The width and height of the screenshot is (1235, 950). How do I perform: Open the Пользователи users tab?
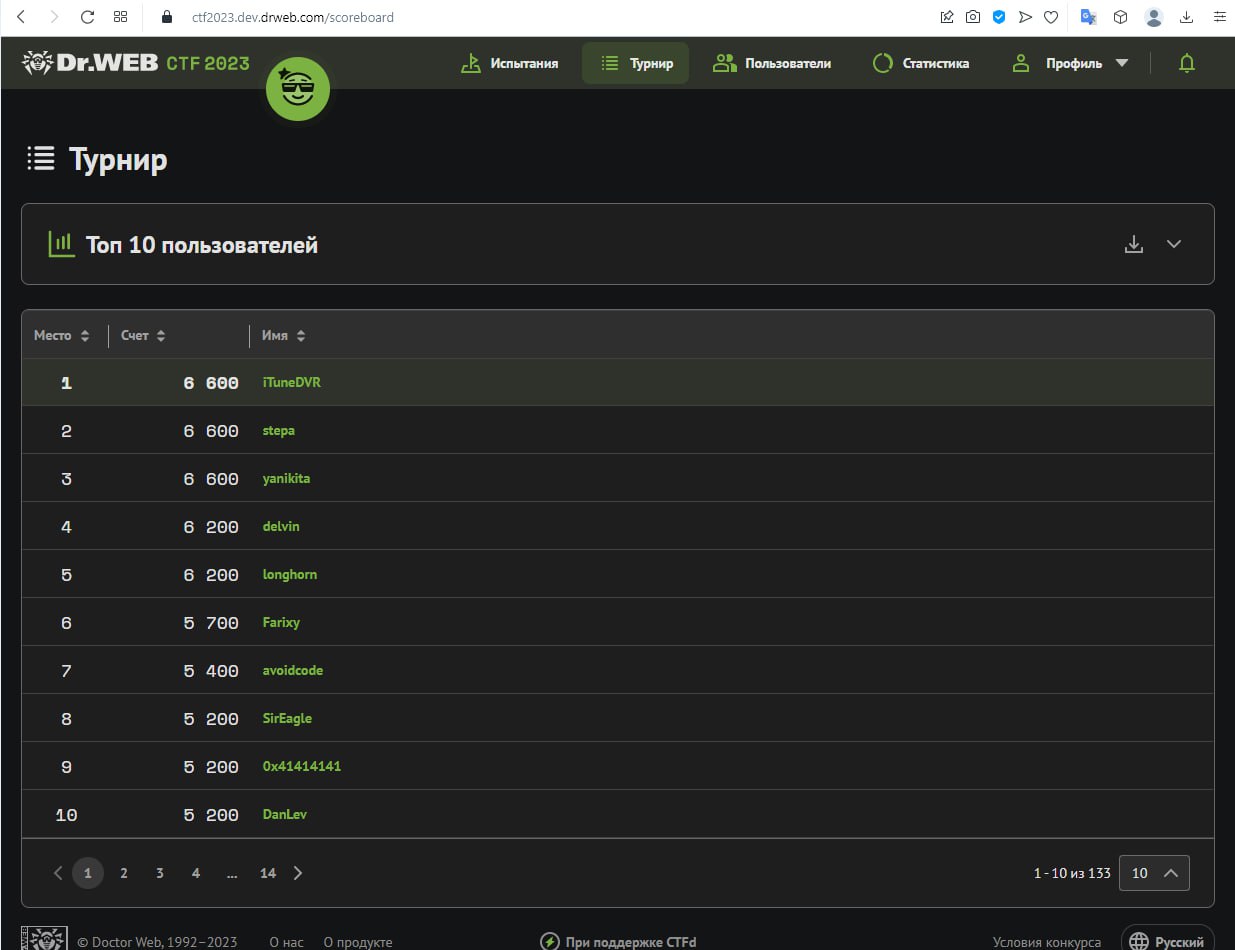pyautogui.click(x=772, y=63)
